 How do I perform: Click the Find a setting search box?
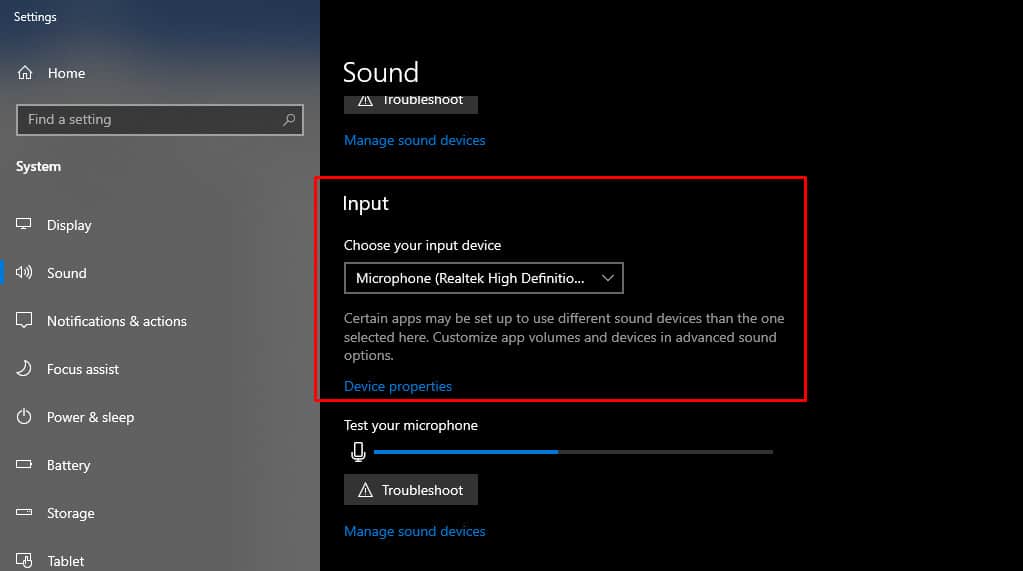point(160,119)
